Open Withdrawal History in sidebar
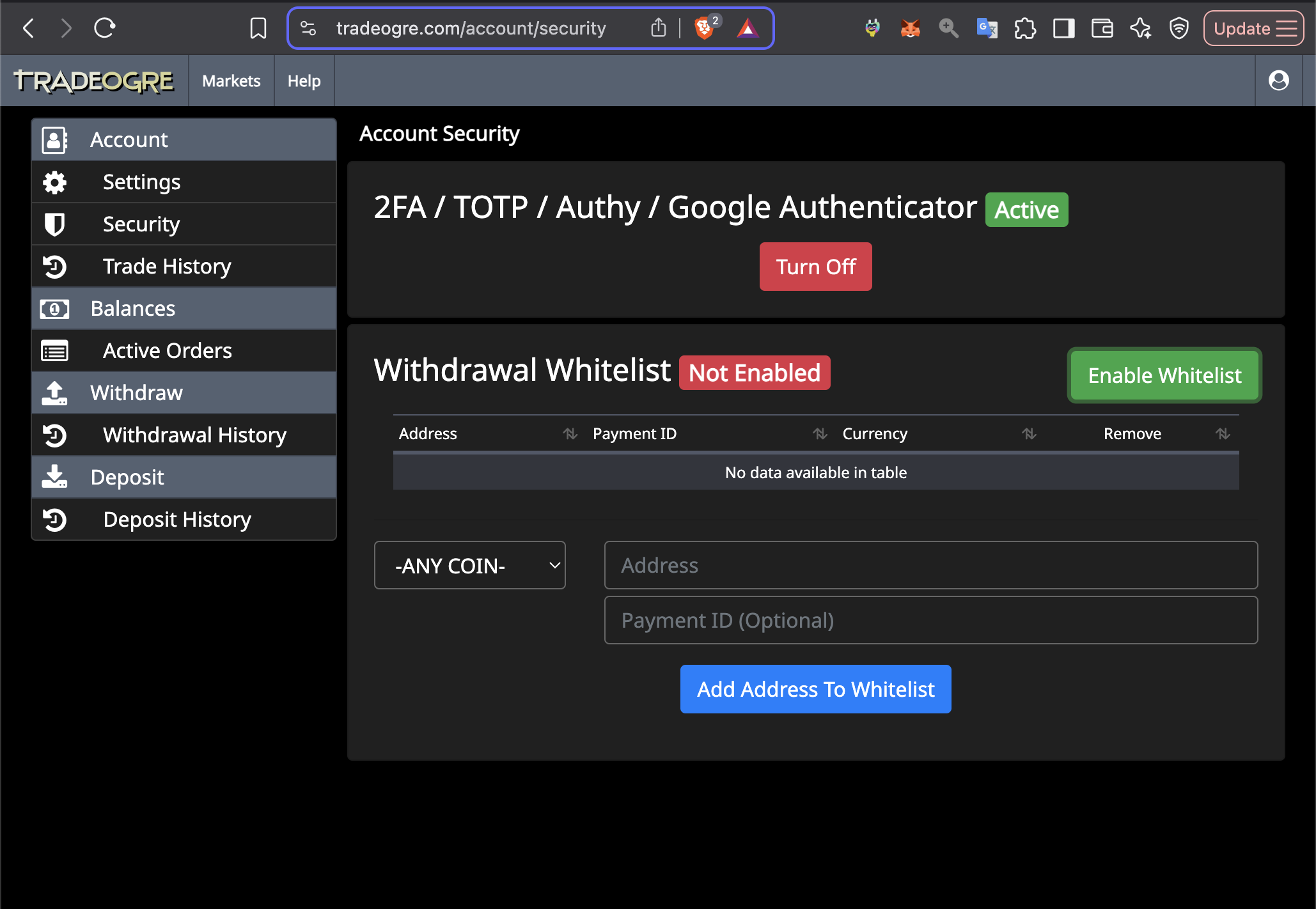The image size is (1316, 909). (x=184, y=435)
